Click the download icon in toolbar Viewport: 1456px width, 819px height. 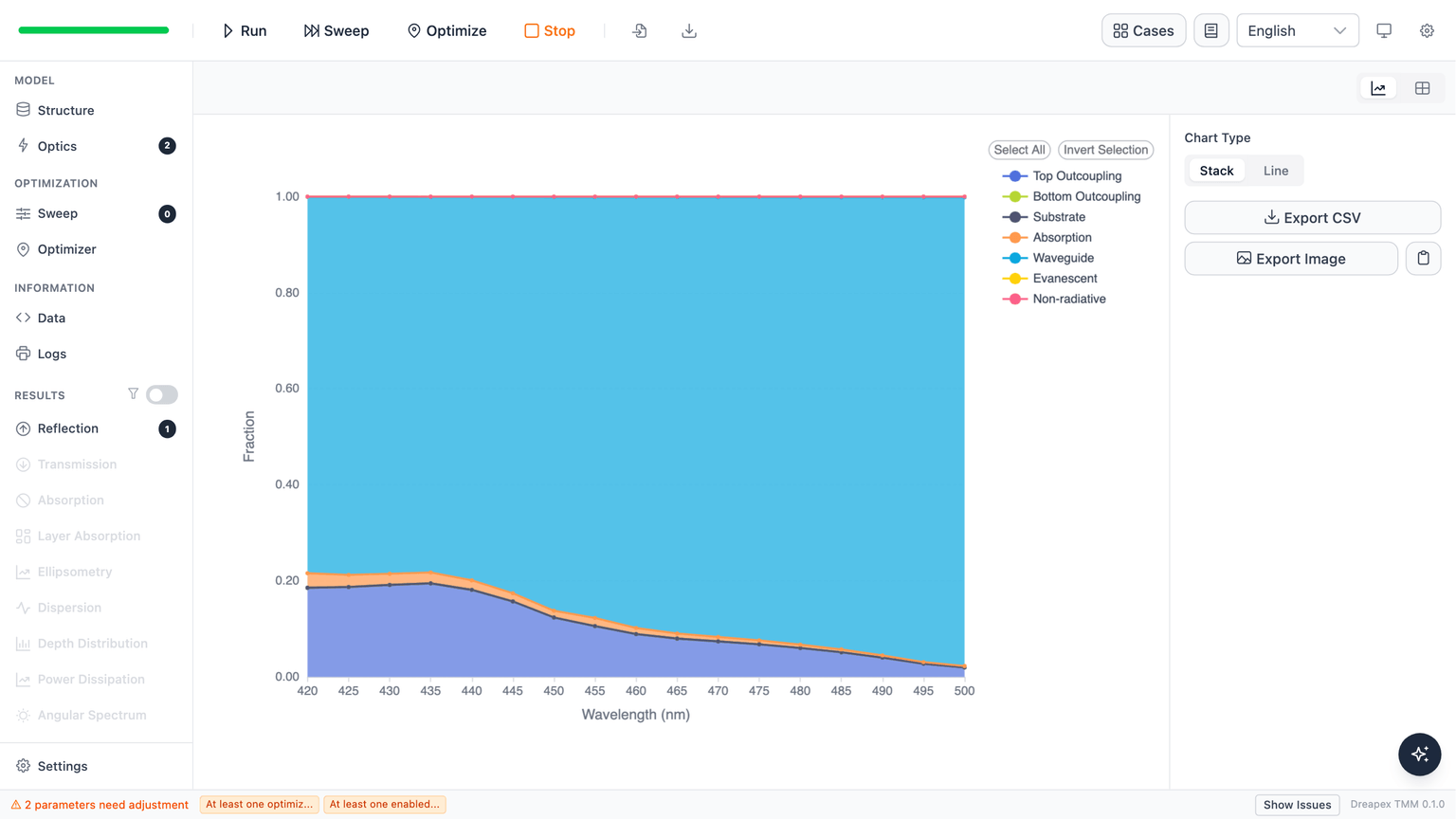(x=689, y=30)
